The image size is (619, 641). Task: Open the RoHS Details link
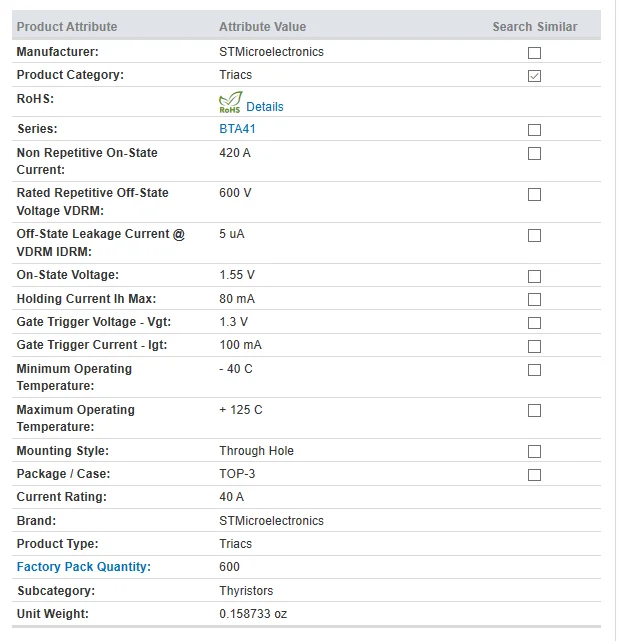[265, 107]
